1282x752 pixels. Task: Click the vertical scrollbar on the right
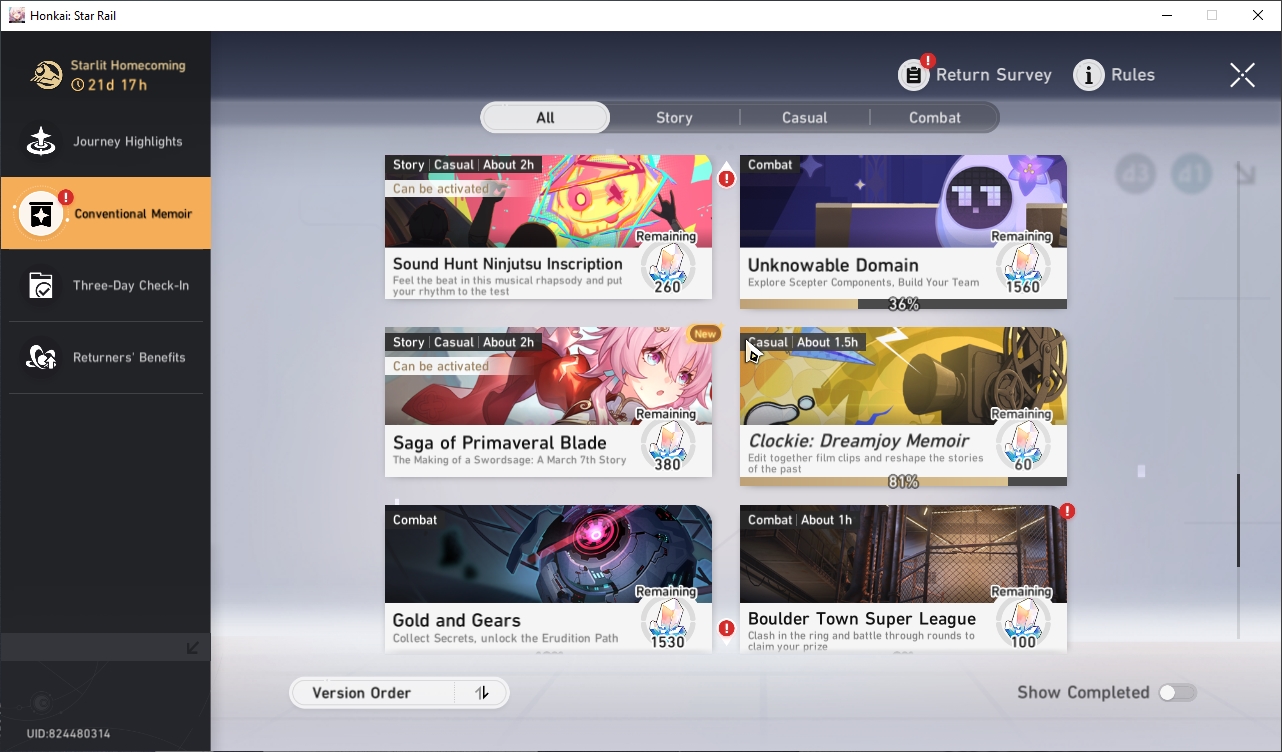(x=1238, y=520)
